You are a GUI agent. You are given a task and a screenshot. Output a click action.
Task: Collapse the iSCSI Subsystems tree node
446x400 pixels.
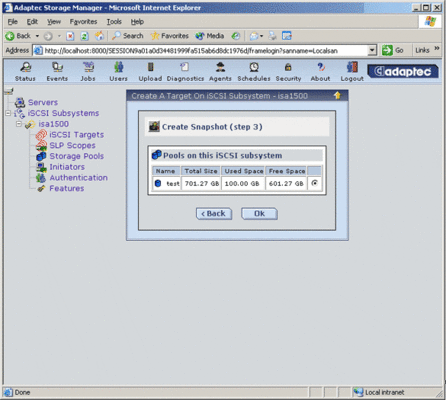8,113
